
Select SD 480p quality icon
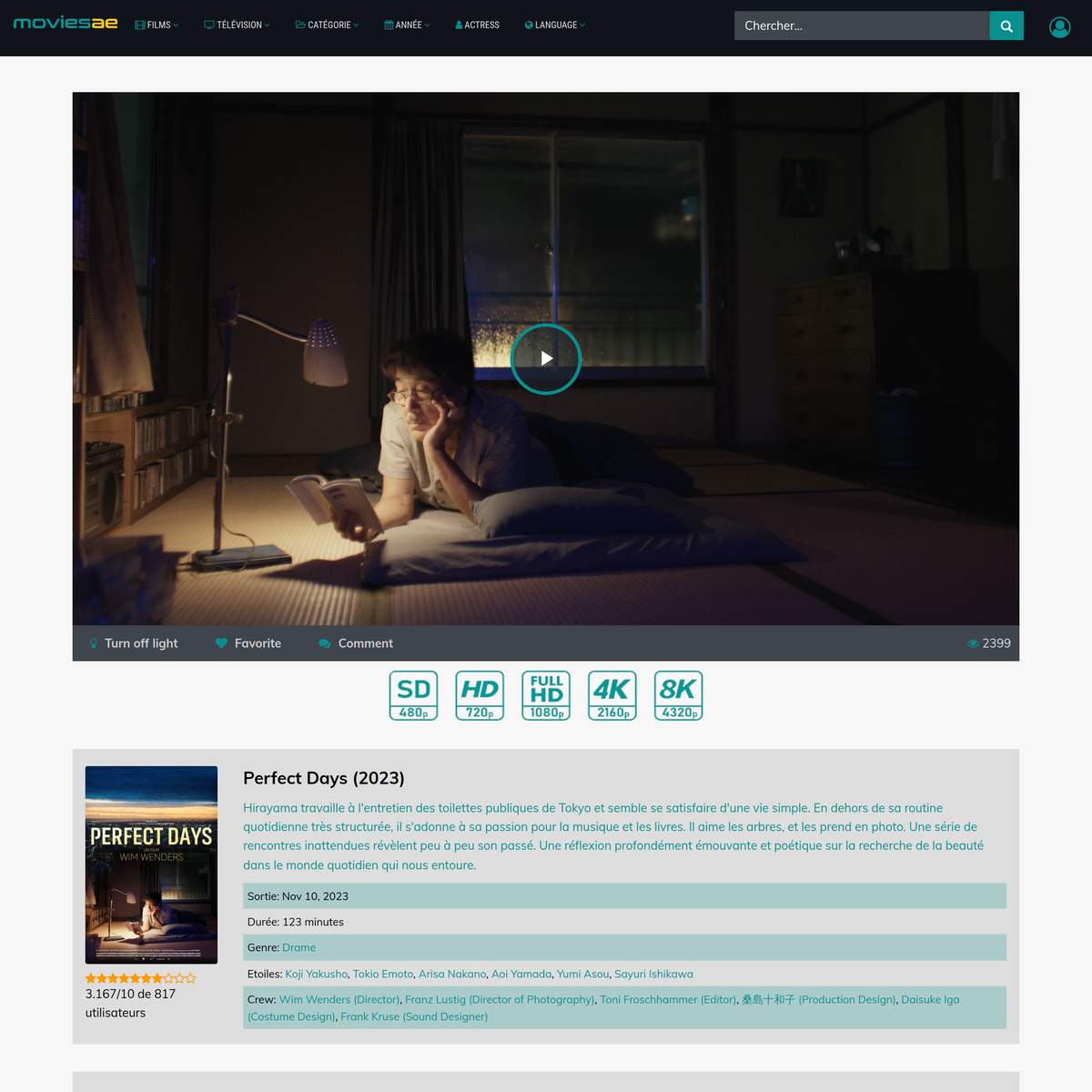(x=414, y=695)
